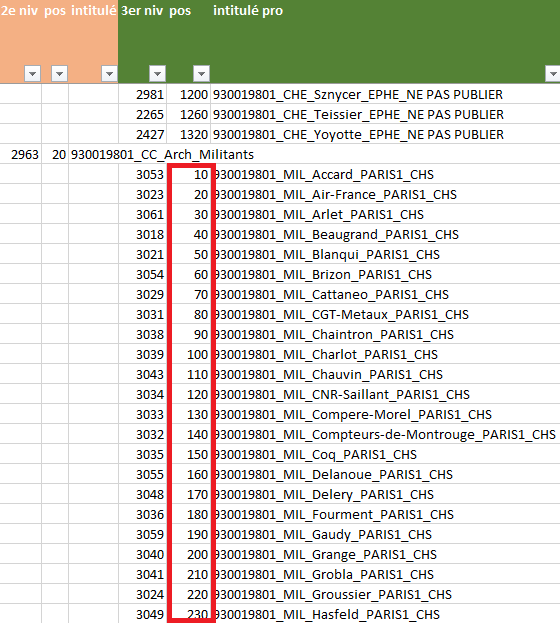Click the MIL_Accard_PARIS1_CHS cell
Viewport: 560px width, 623px height.
(x=385, y=174)
